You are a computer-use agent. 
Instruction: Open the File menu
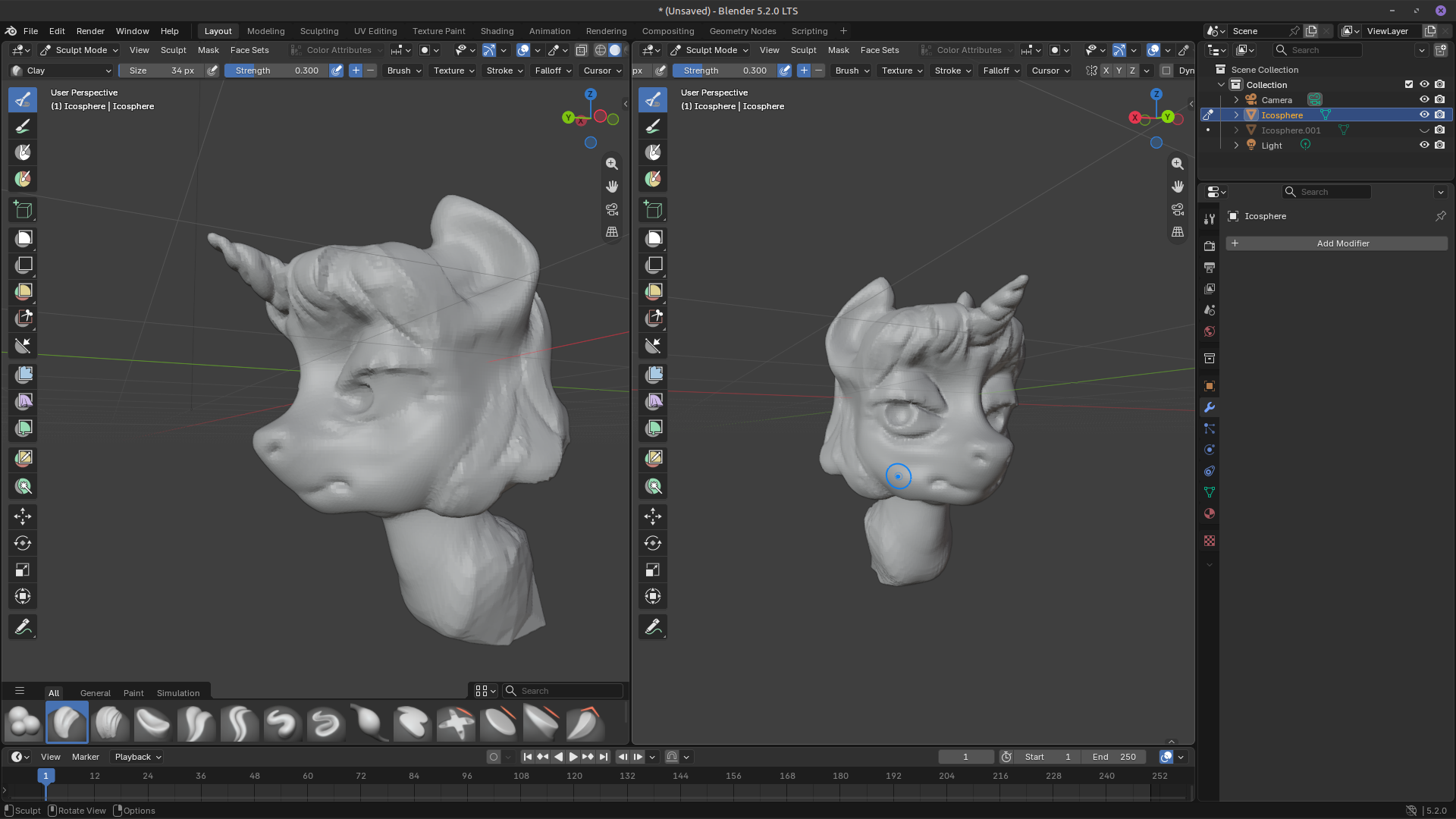pos(30,31)
